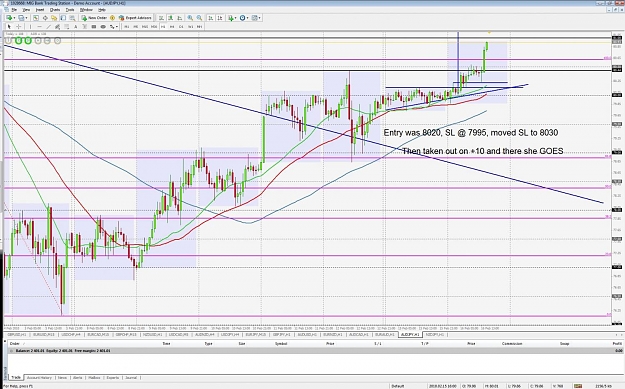Image resolution: width=625 pixels, height=389 pixels.
Task: Switch timeframe to H4
Action: click(x=172, y=27)
